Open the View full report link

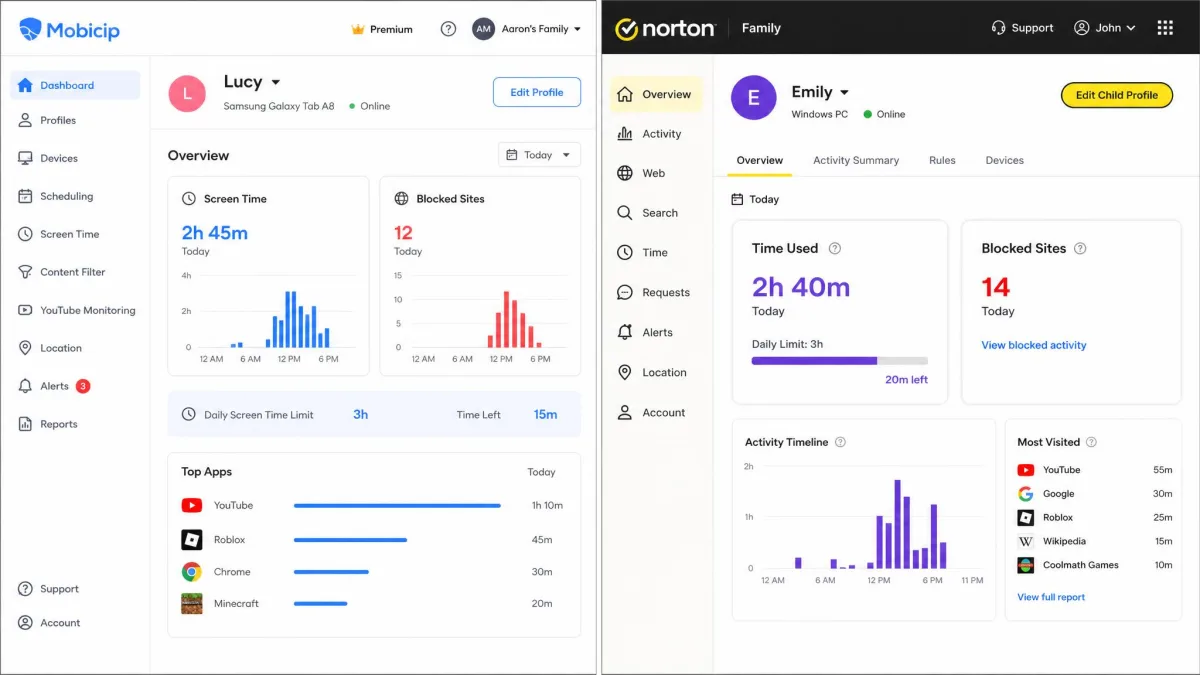click(x=1051, y=597)
